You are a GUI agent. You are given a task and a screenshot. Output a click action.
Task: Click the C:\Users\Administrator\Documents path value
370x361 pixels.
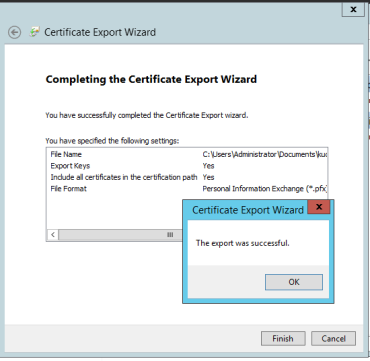265,154
